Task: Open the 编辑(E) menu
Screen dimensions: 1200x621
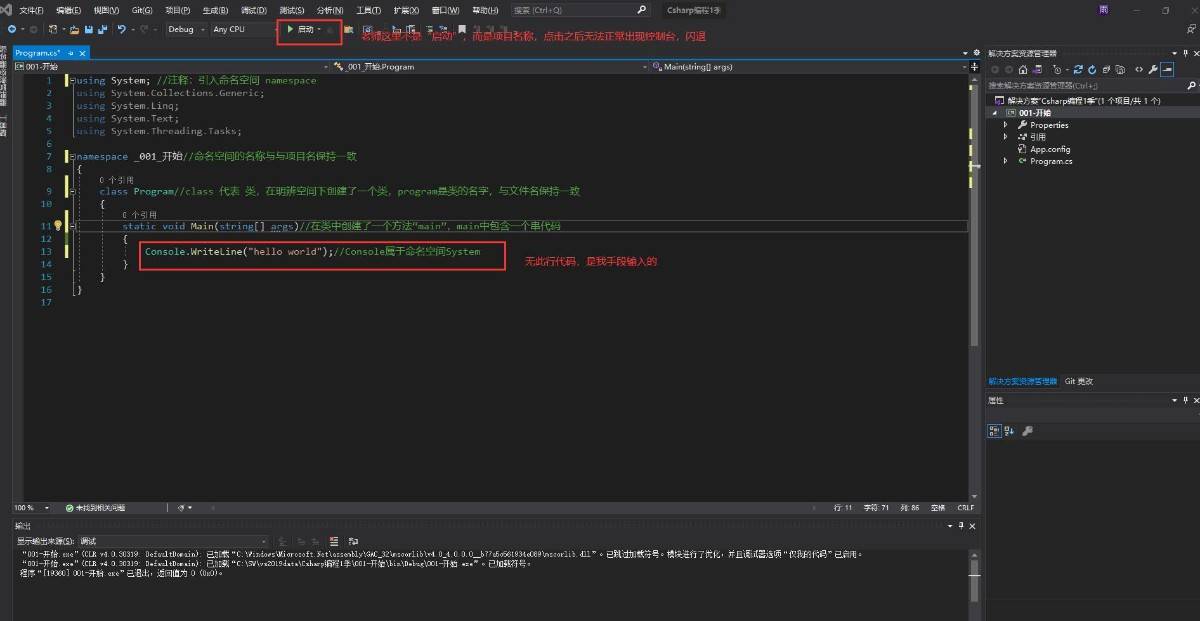Action: (69, 9)
